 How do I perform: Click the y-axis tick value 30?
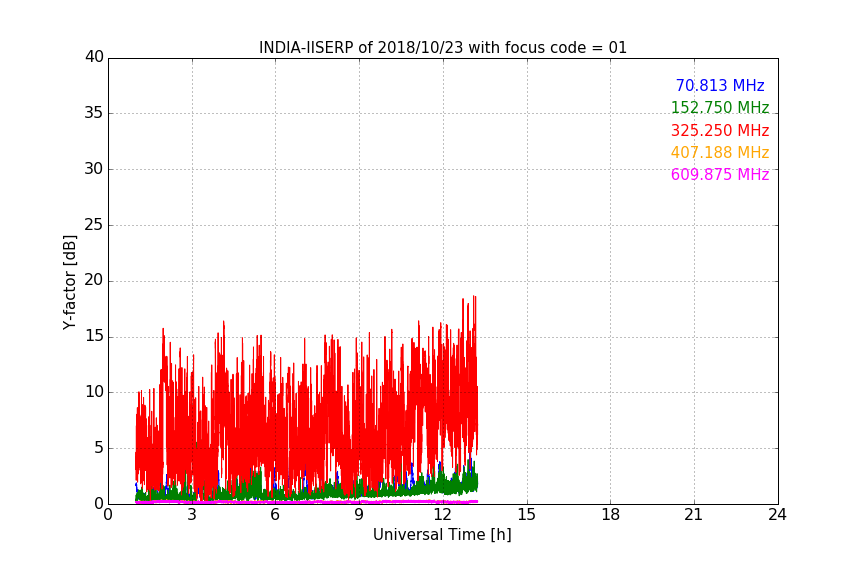click(x=94, y=169)
